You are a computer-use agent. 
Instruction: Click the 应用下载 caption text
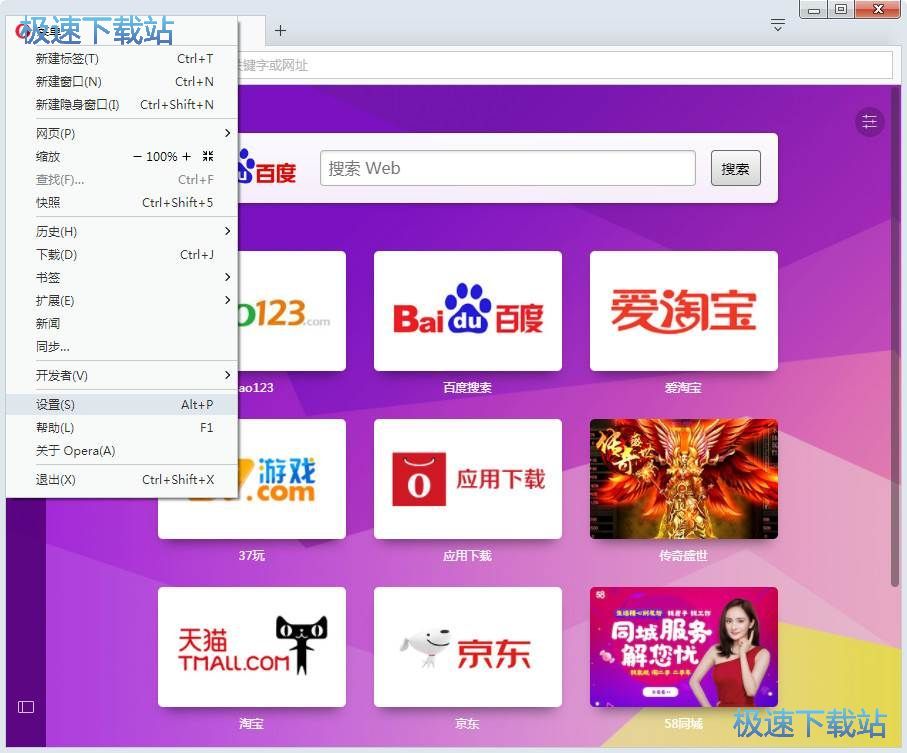pos(467,556)
